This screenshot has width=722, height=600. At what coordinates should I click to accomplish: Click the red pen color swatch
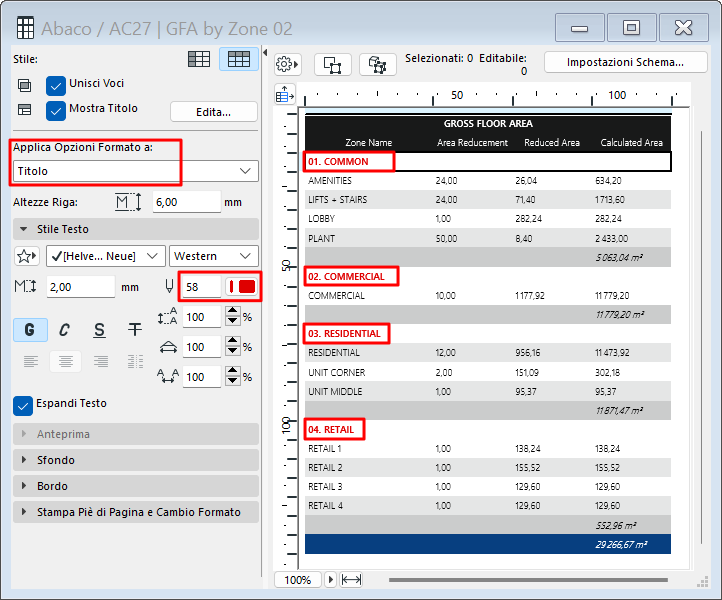241,287
